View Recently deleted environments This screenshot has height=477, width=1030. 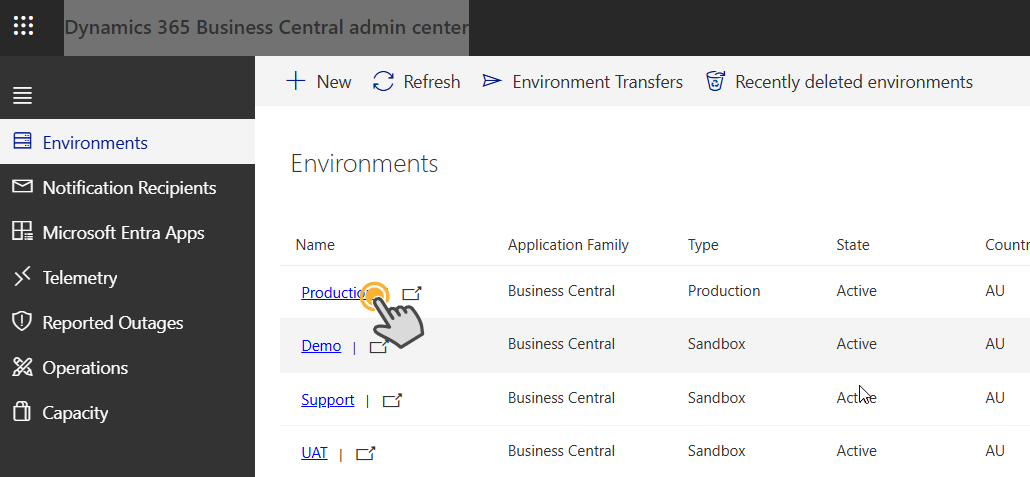(x=839, y=82)
